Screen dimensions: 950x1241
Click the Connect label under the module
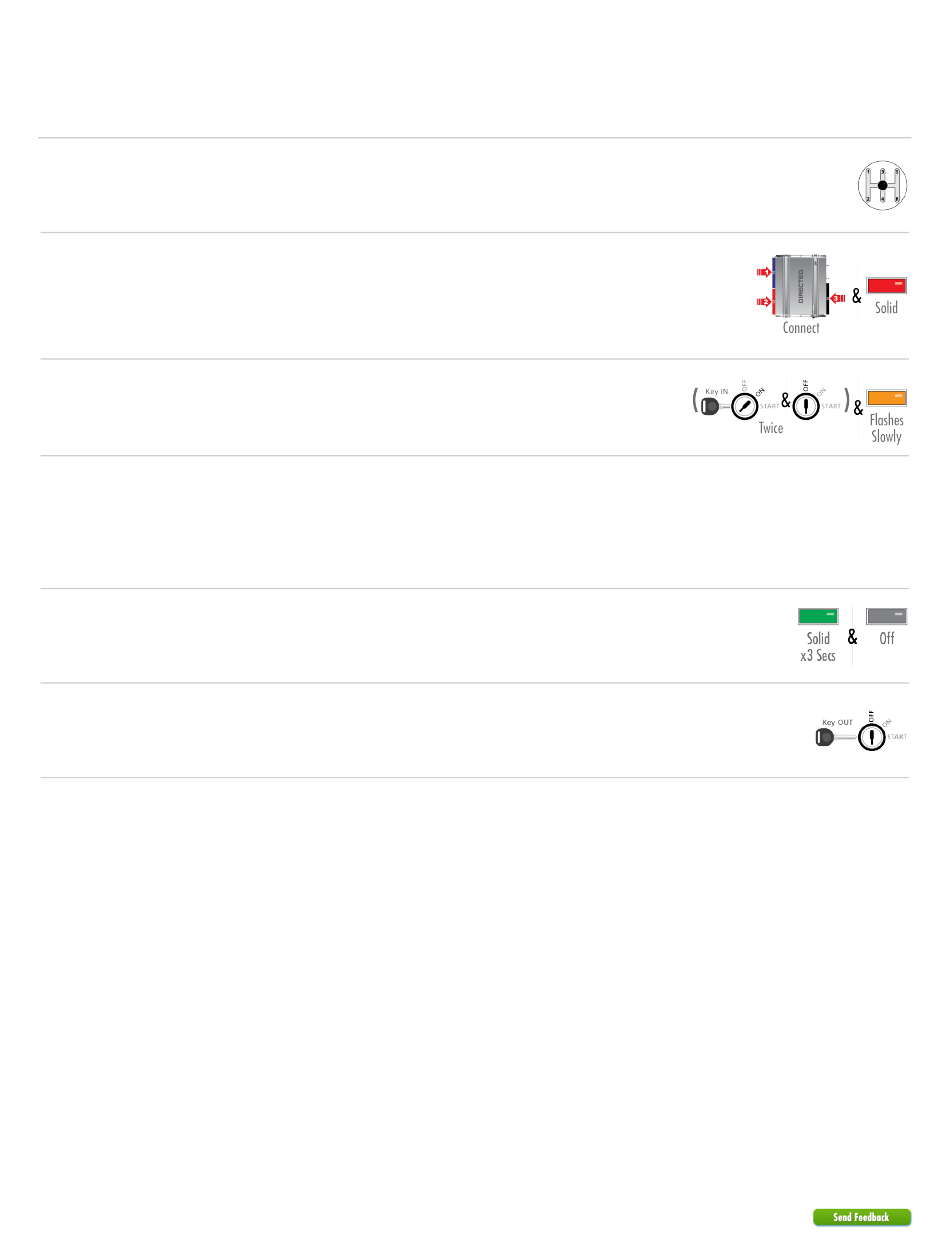click(801, 328)
